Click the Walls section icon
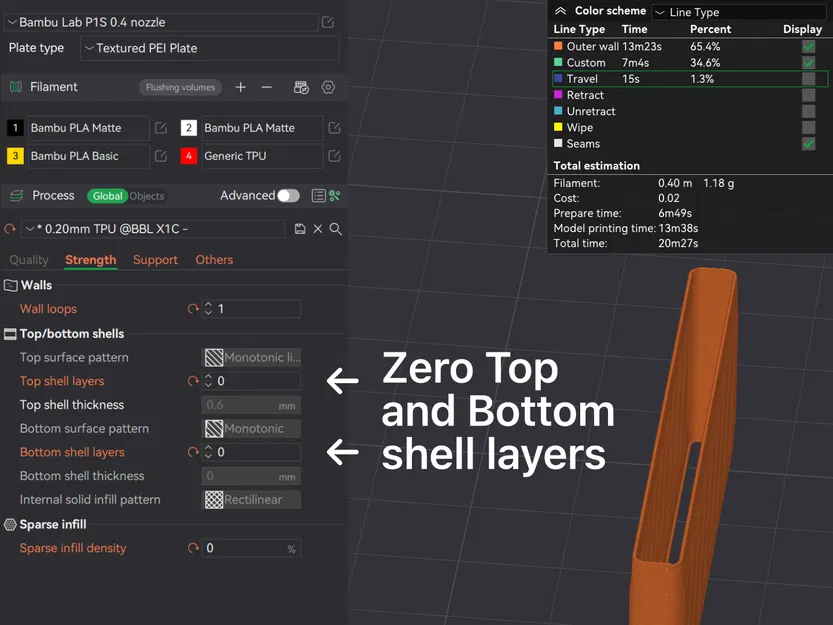The image size is (833, 625). (x=11, y=285)
